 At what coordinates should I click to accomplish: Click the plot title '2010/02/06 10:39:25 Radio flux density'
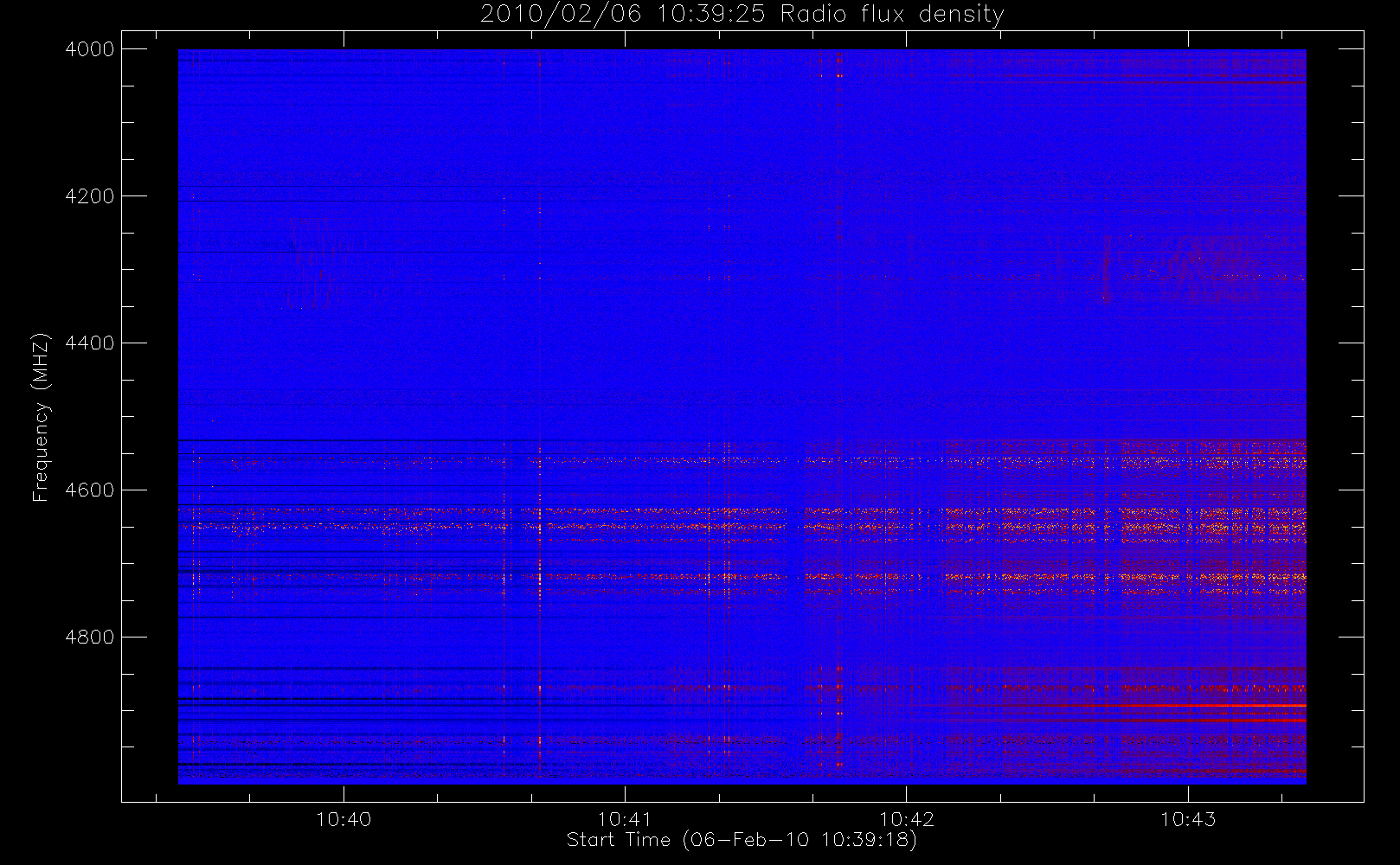click(x=742, y=15)
